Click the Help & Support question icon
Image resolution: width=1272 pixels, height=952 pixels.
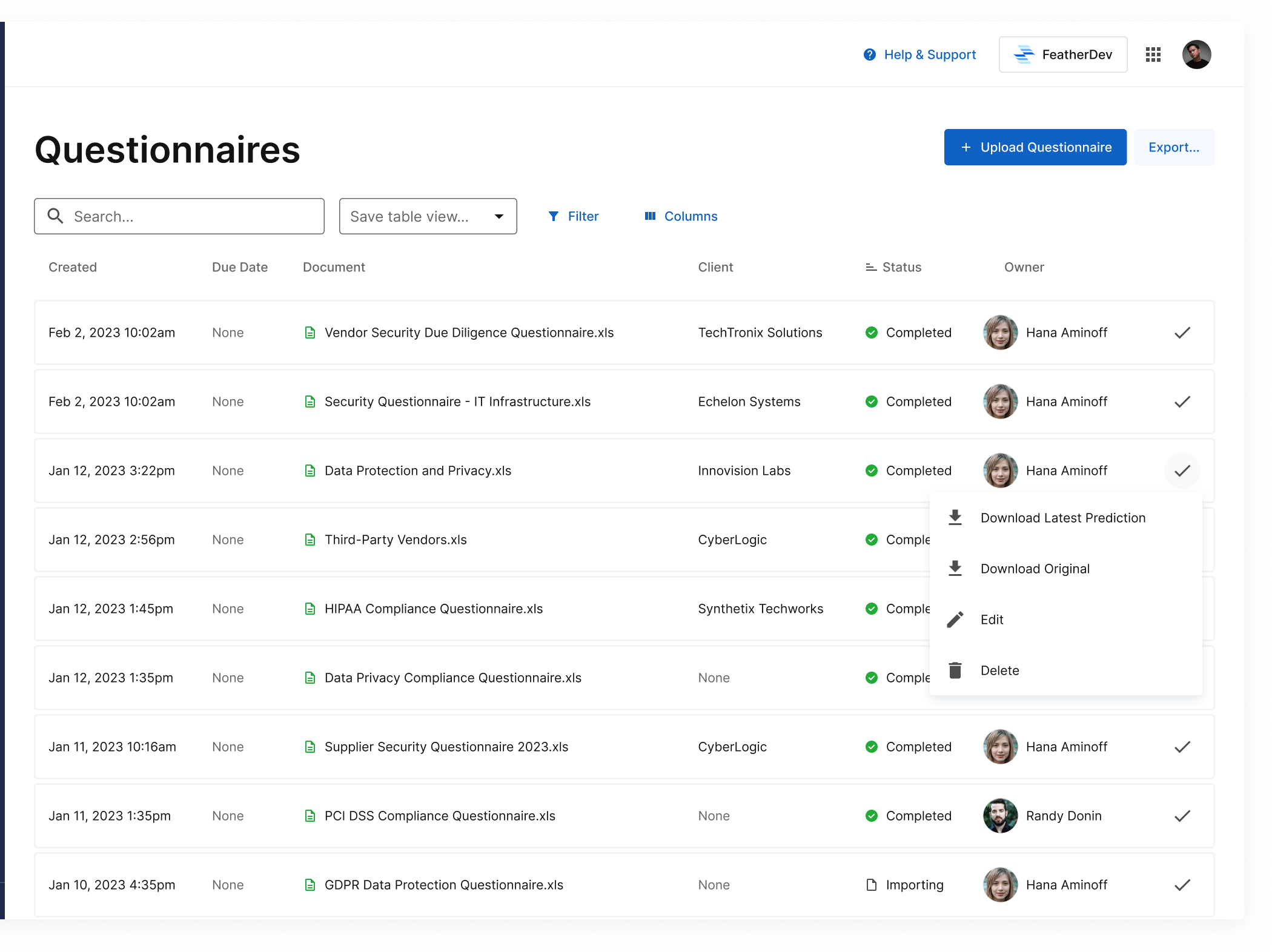click(869, 55)
